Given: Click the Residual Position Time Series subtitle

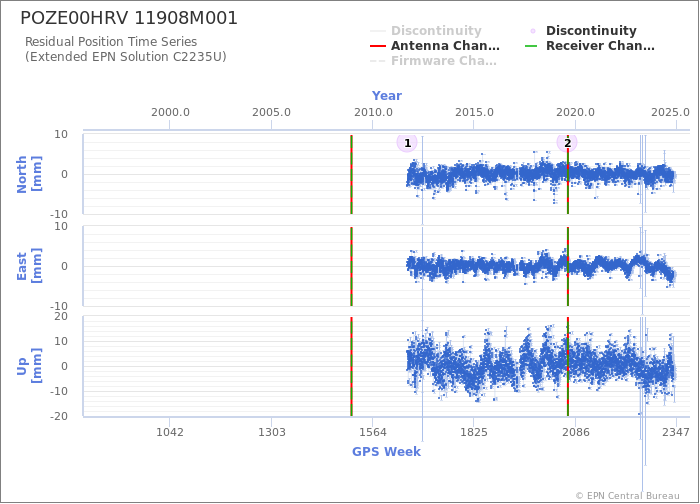Looking at the screenshot, I should (x=111, y=42).
